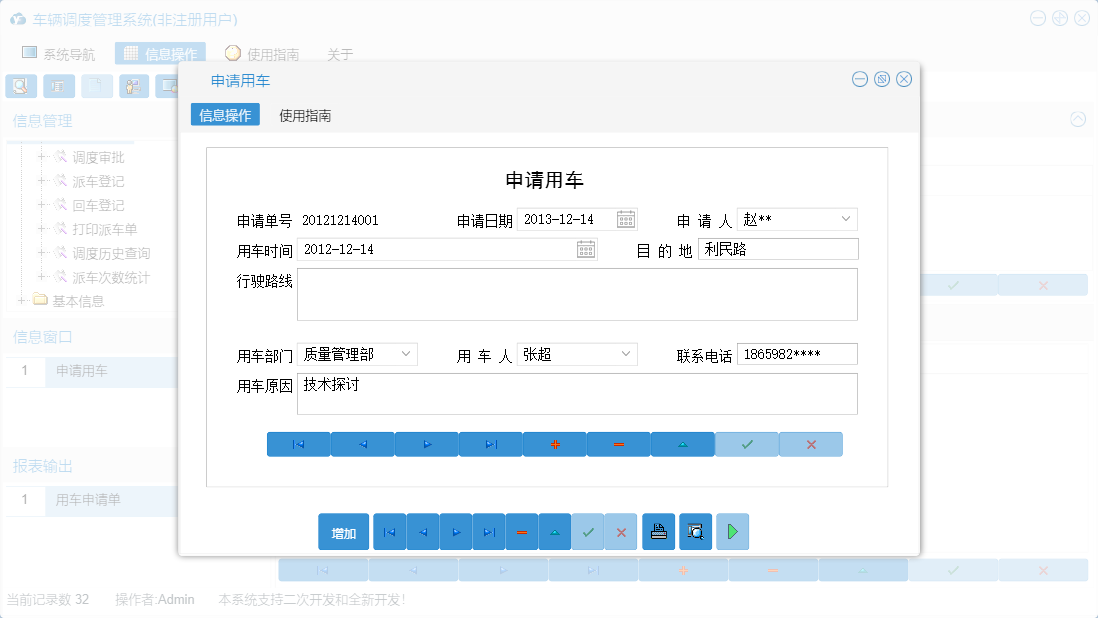Delete current record with minus icon
This screenshot has width=1098, height=618.
pos(618,443)
